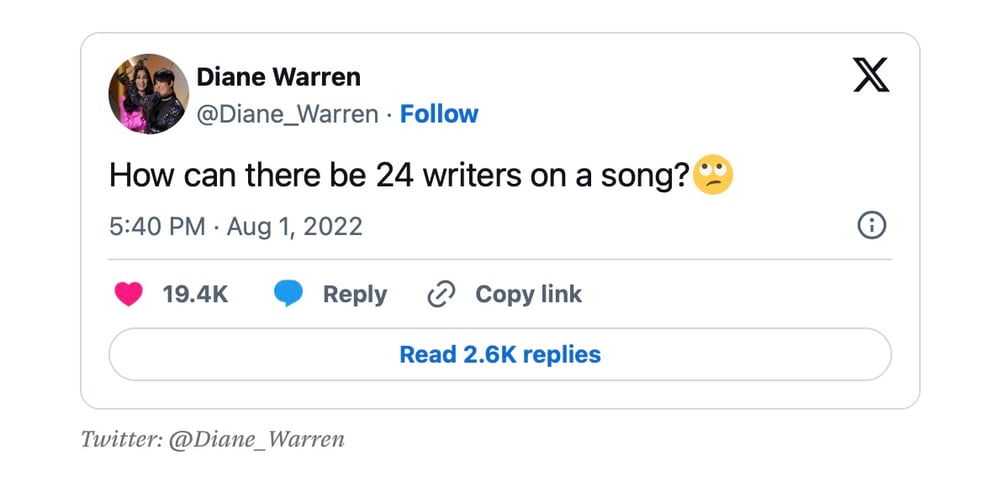Viewport: 1004px width, 497px height.
Task: Click the tweet text about 24 writers
Action: pyautogui.click(x=400, y=176)
